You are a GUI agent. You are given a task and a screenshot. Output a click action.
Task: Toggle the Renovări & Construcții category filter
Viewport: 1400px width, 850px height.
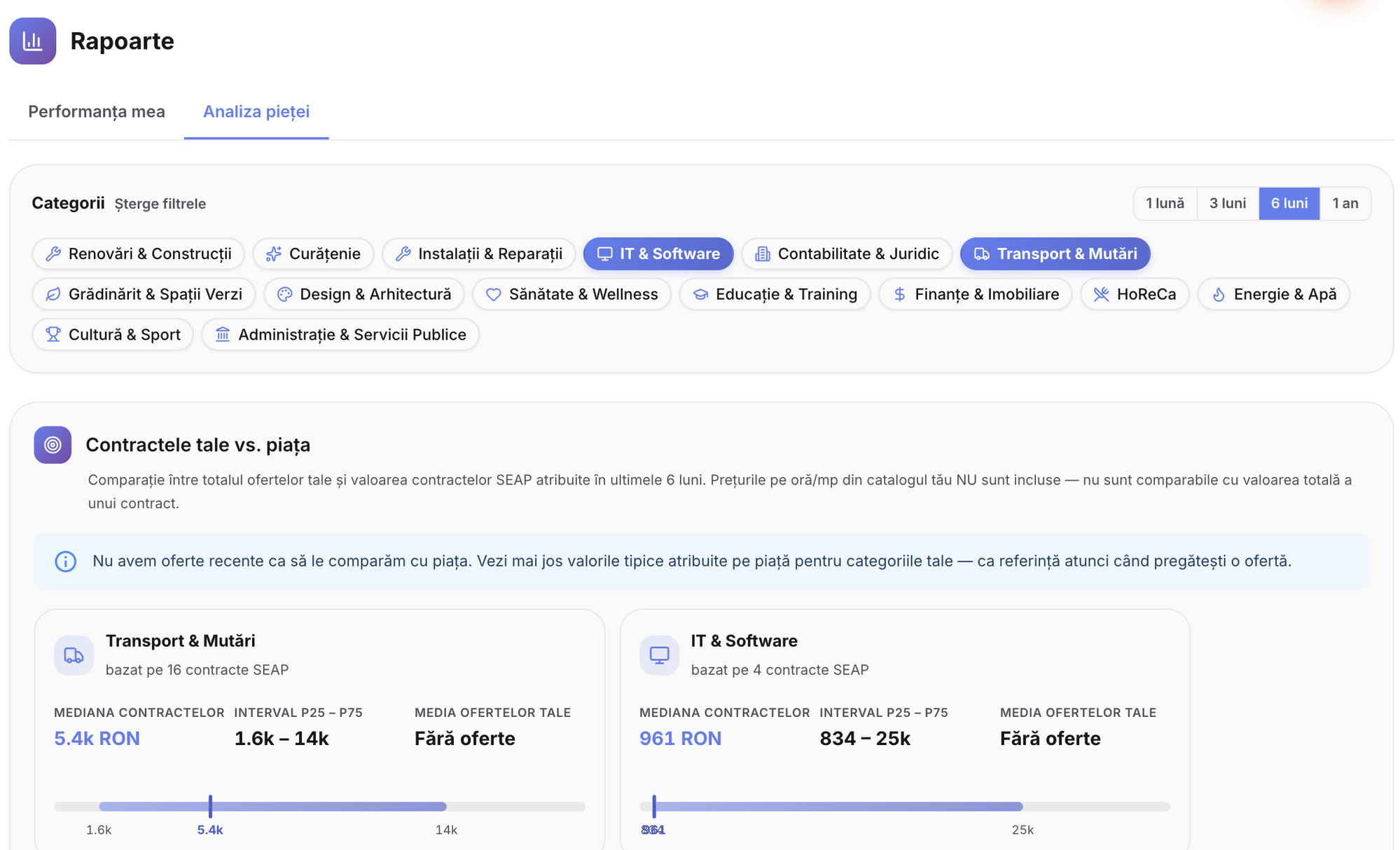138,254
